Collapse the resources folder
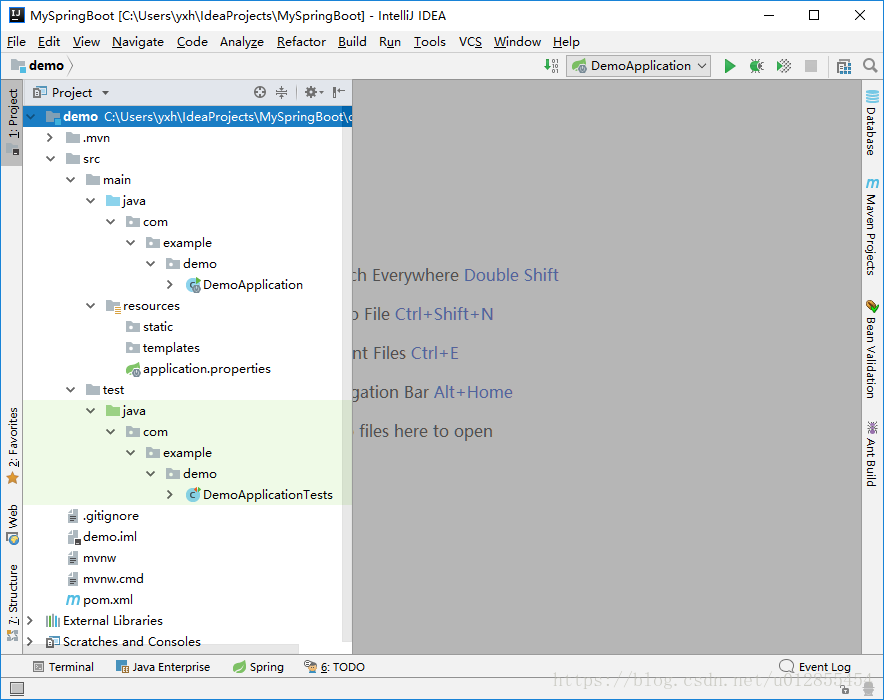The height and width of the screenshot is (700, 884). 90,306
